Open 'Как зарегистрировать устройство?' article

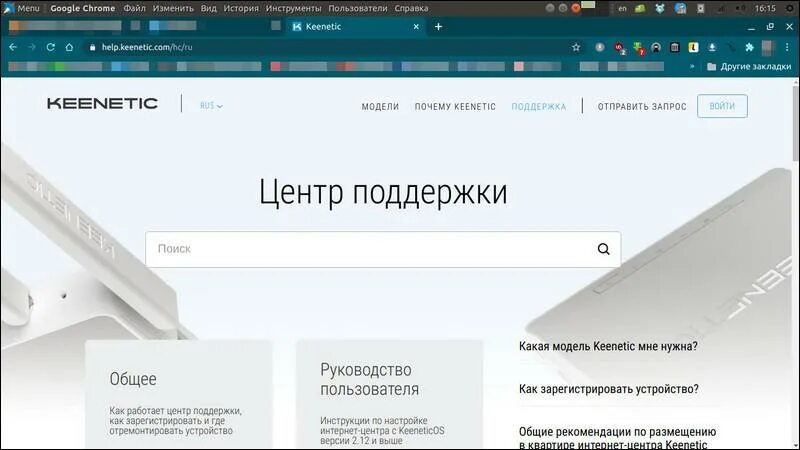[x=609, y=389]
